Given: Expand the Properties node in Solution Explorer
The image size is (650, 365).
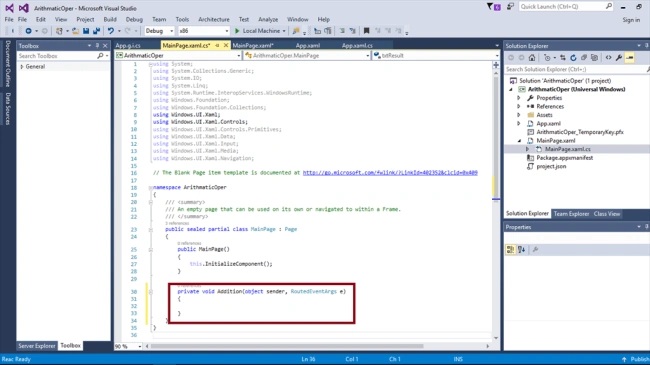Looking at the screenshot, I should click(519, 98).
